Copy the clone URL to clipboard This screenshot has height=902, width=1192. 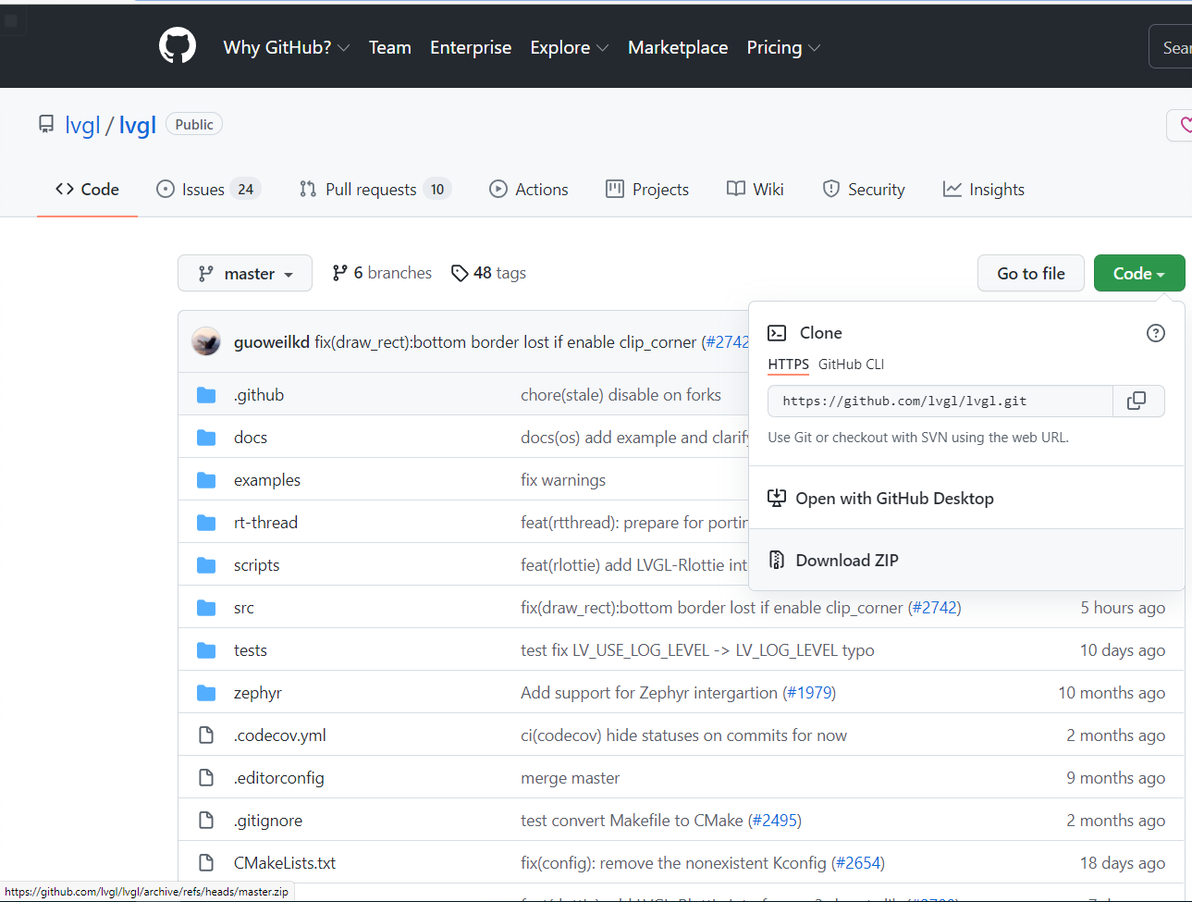[x=1137, y=401]
